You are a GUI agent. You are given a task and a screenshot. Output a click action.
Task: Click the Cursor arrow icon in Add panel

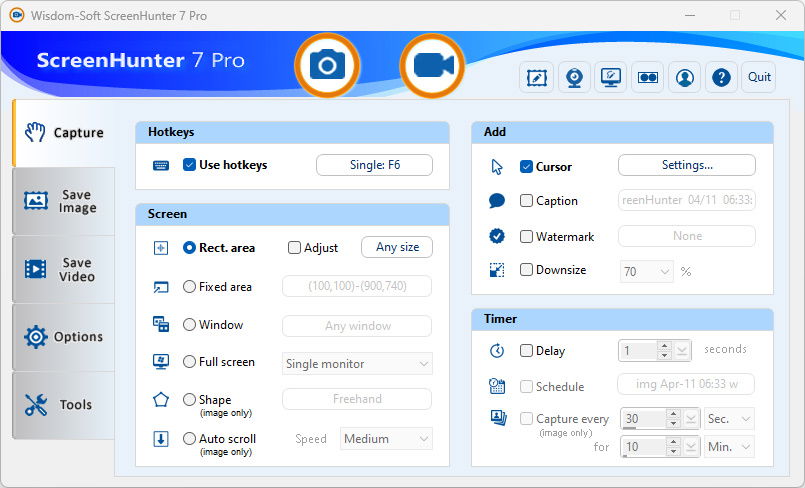pos(497,167)
